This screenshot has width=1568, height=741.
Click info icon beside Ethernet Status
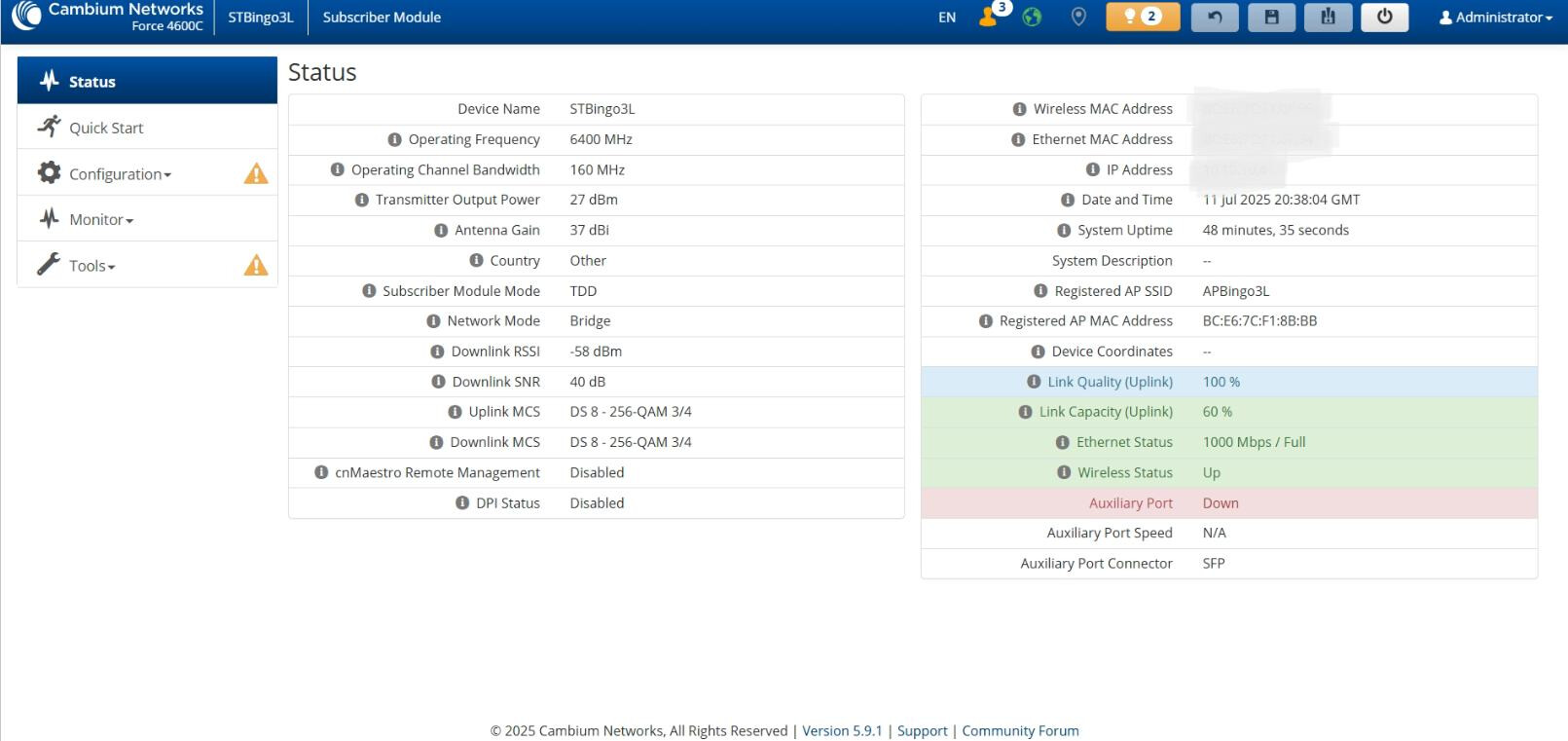pos(1063,442)
